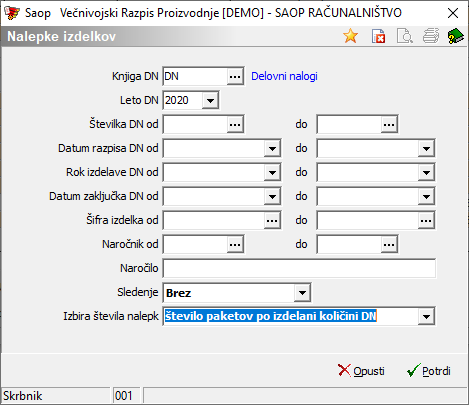Close the Saop window
Image resolution: width=469 pixels, height=405 pixels.
click(x=453, y=13)
